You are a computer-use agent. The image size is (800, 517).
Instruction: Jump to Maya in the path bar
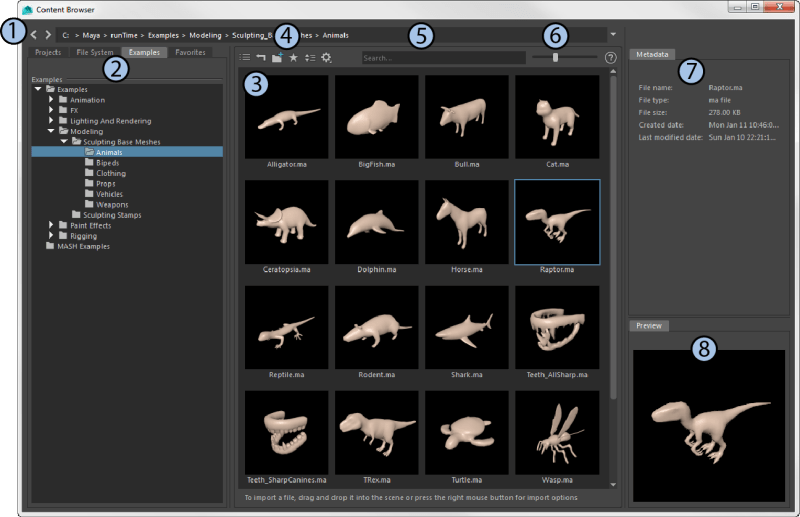click(91, 35)
